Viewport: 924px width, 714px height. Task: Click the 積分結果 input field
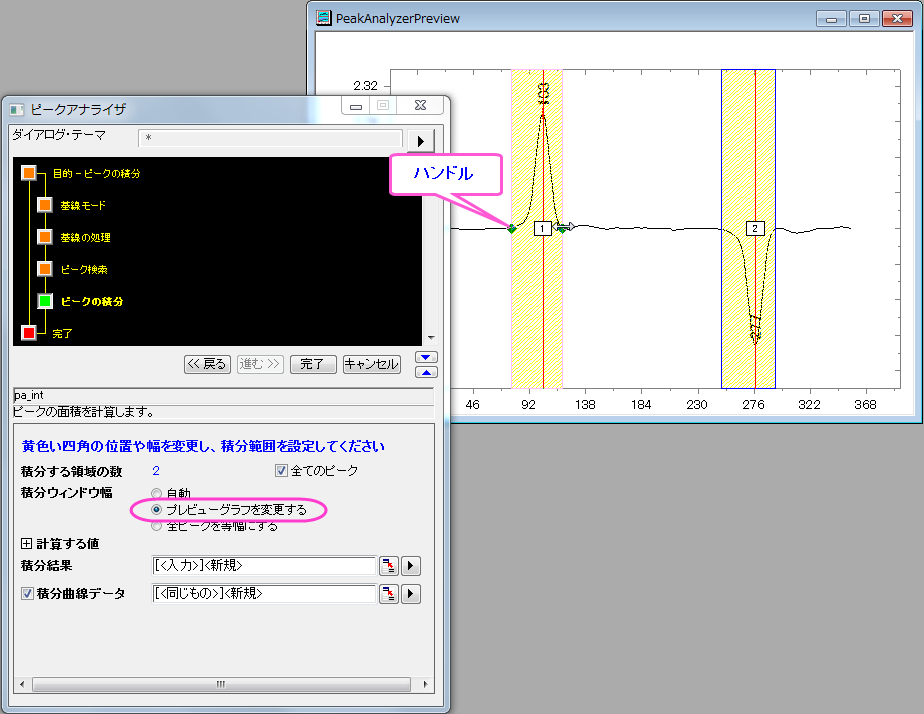click(x=264, y=566)
